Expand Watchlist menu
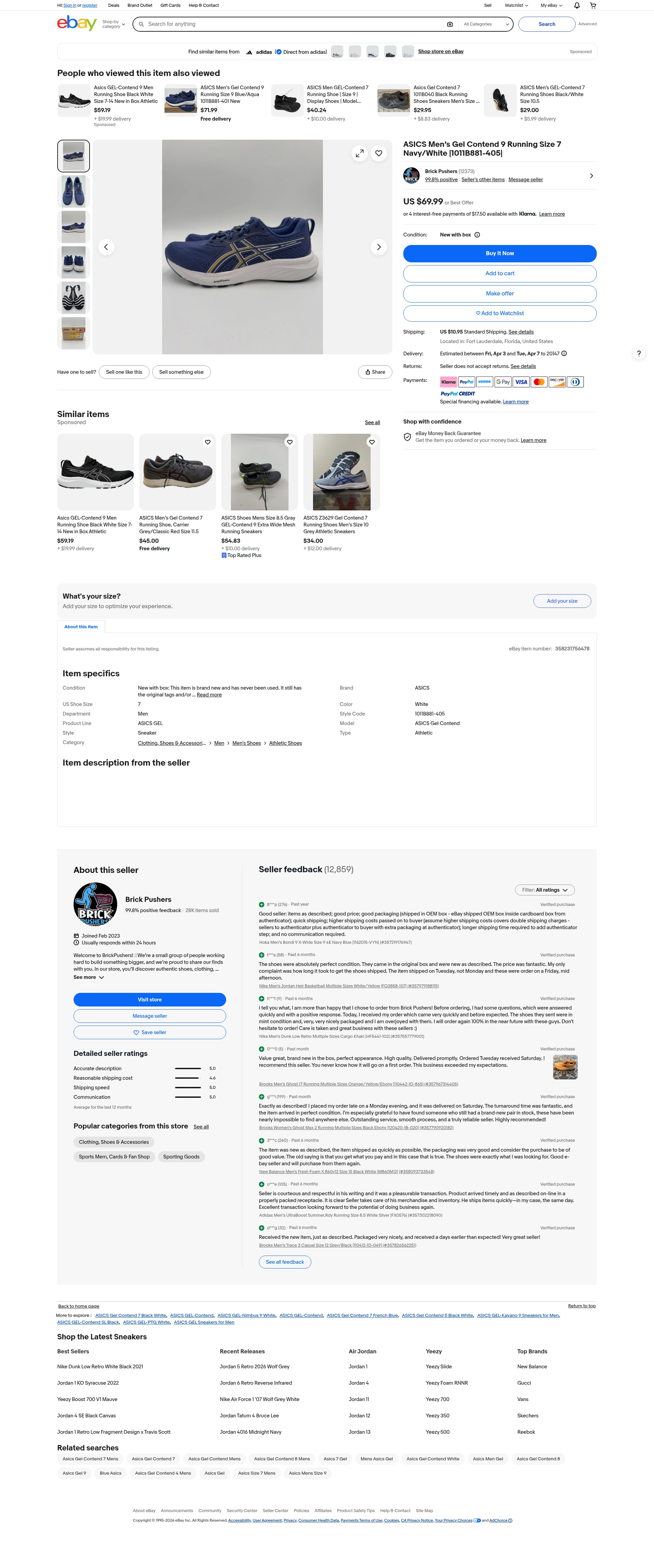654x1568 pixels. [x=516, y=5]
